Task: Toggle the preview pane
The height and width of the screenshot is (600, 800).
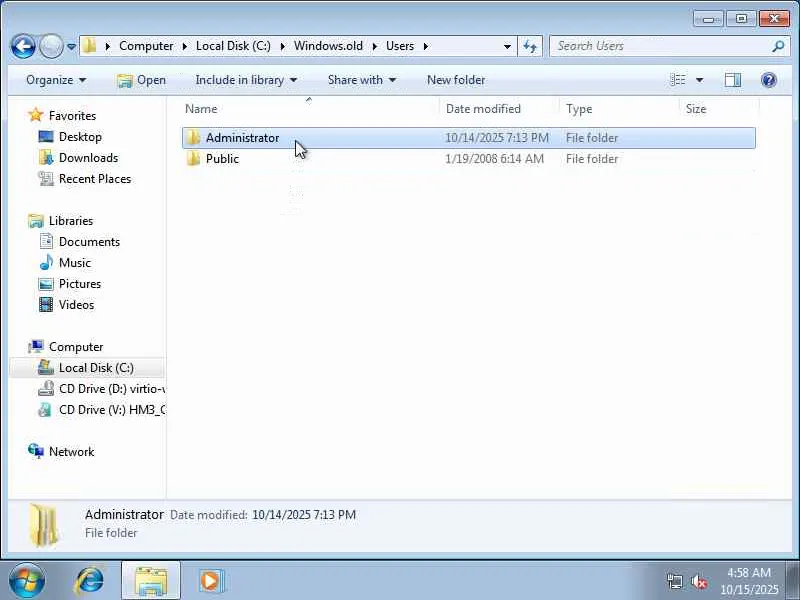Action: [733, 80]
